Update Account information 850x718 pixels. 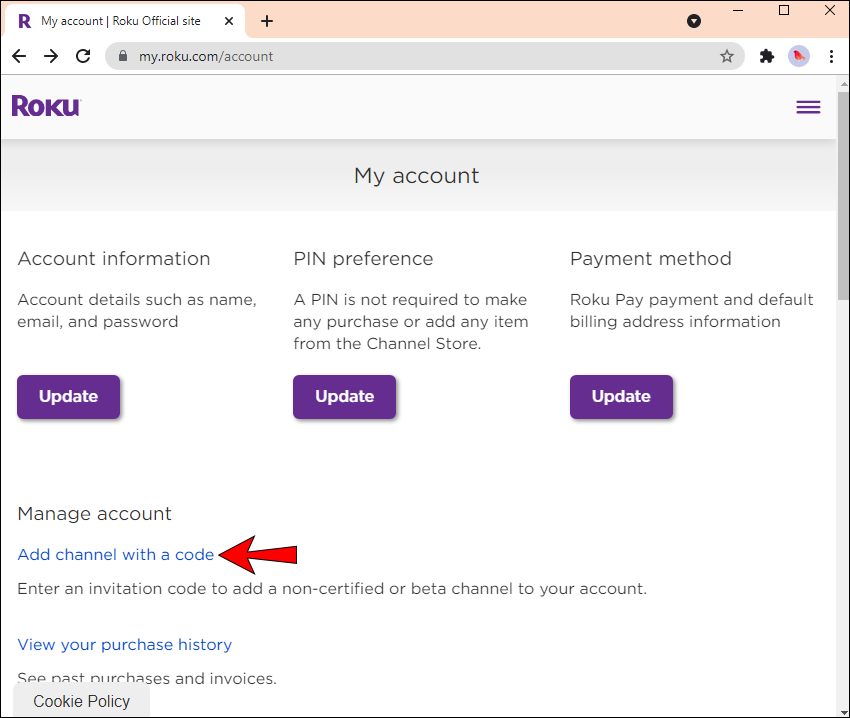[x=68, y=397]
